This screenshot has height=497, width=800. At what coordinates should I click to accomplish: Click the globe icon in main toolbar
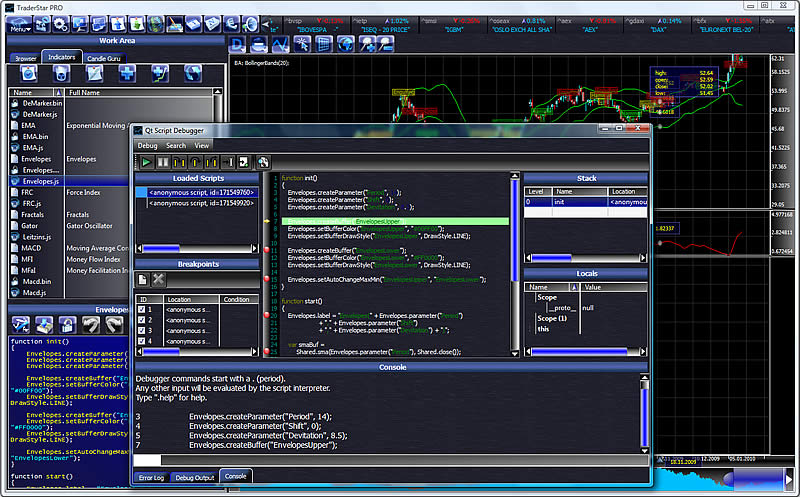coord(155,24)
